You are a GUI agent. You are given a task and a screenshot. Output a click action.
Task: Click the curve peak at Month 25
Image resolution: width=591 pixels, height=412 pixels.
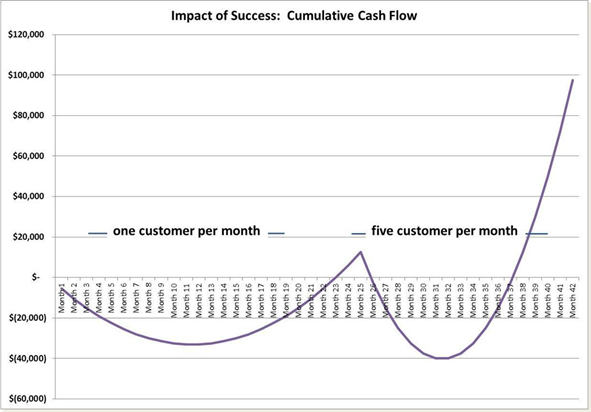(361, 252)
